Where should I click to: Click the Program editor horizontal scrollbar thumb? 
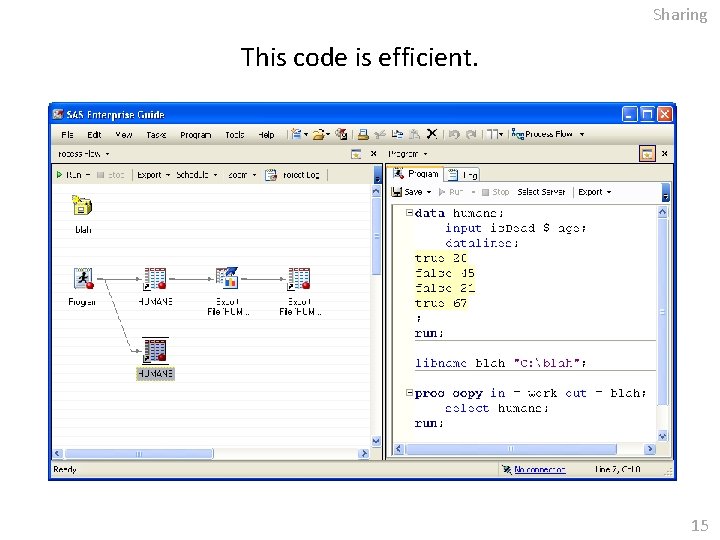(x=511, y=449)
